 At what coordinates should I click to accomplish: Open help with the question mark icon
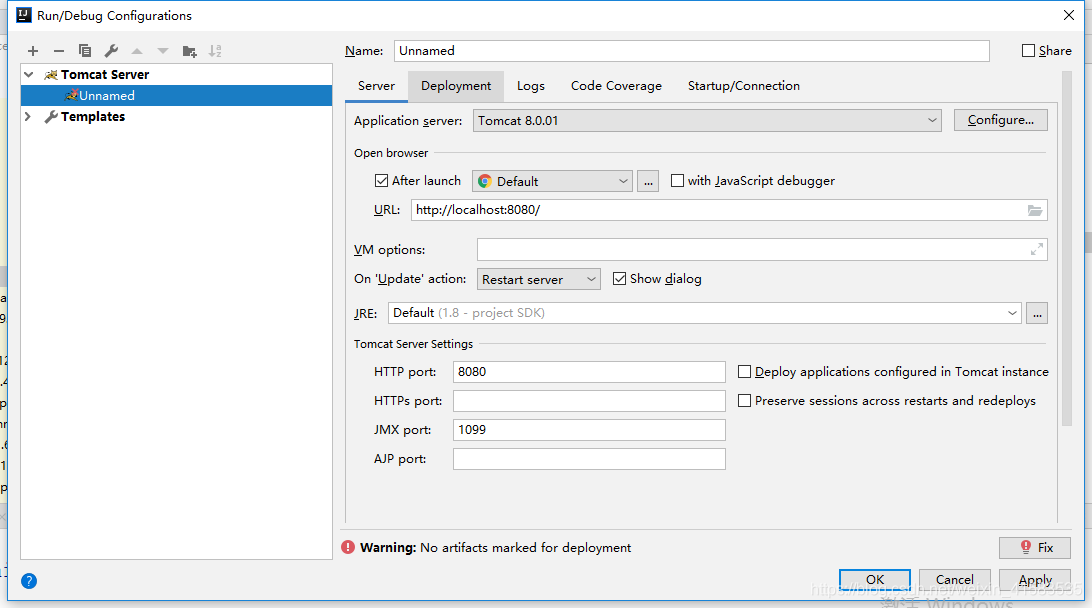(x=29, y=580)
